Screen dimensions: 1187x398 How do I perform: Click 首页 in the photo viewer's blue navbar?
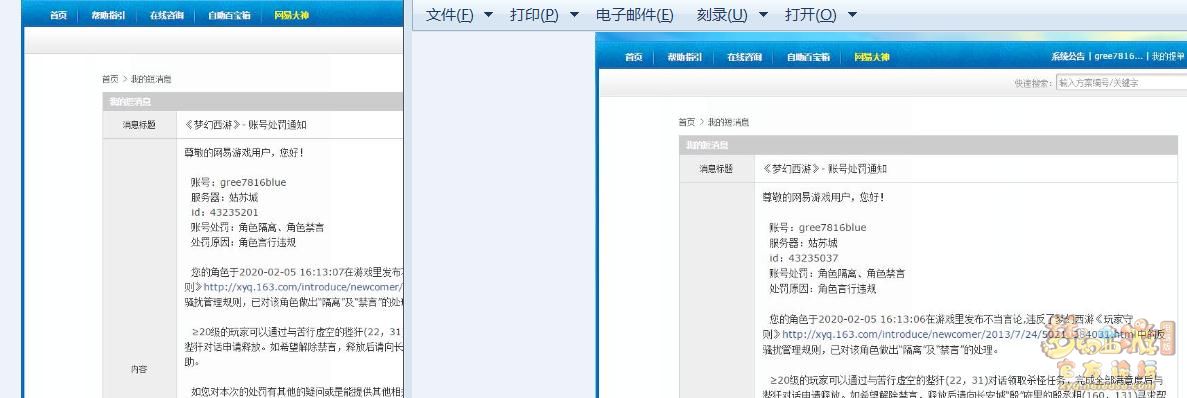[634, 57]
